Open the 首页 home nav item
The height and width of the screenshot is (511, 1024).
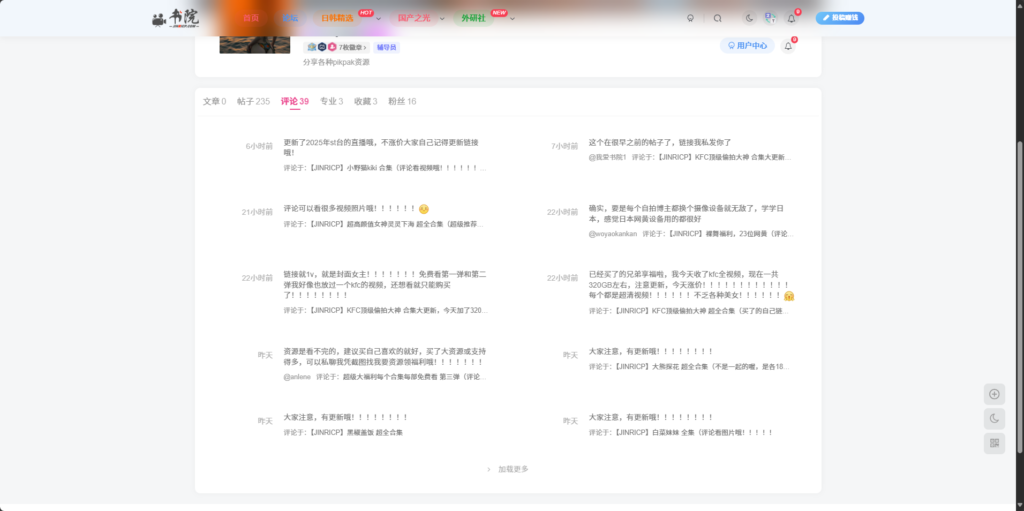click(x=251, y=18)
